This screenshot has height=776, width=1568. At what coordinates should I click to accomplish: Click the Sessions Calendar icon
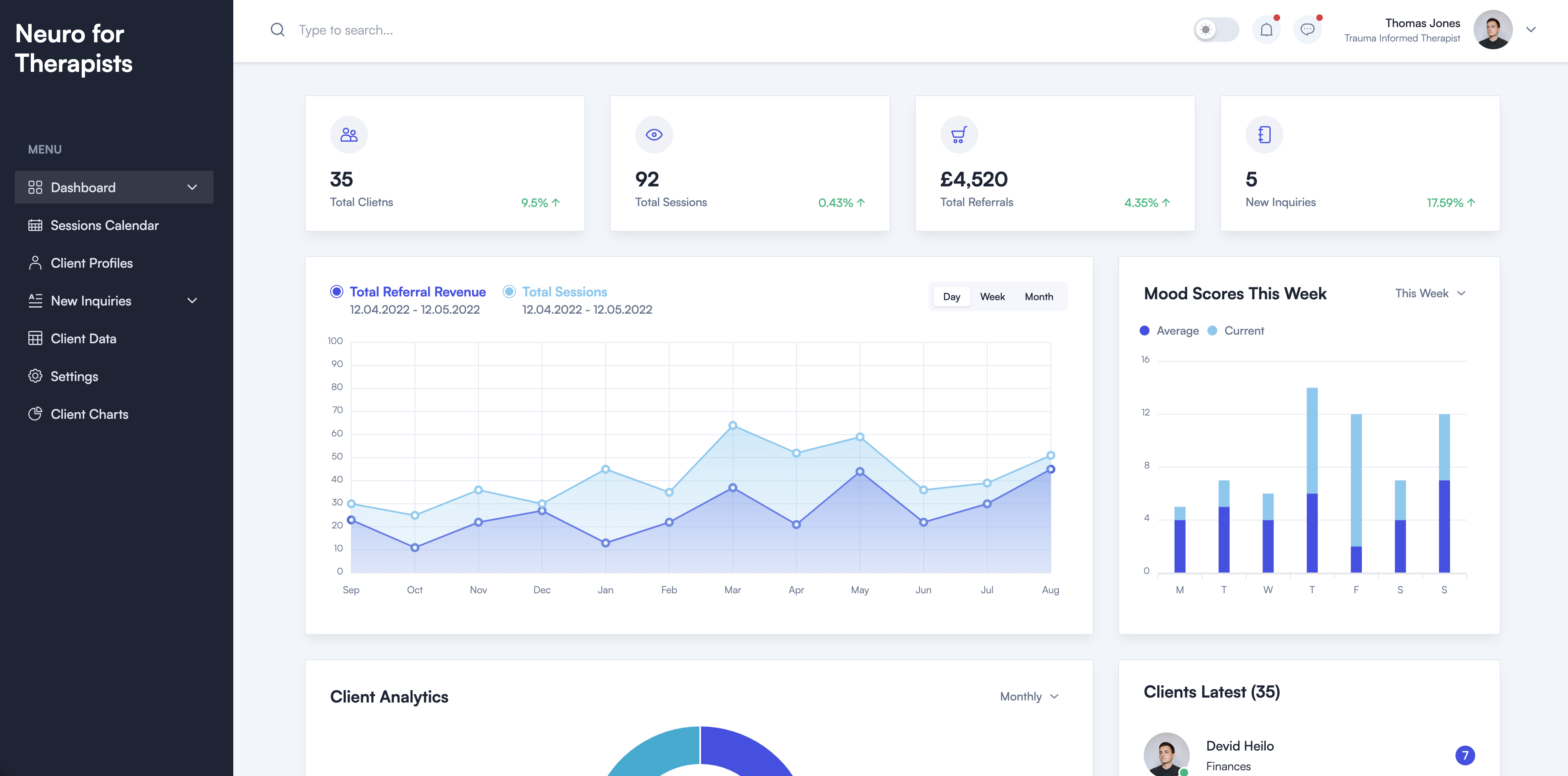[35, 225]
